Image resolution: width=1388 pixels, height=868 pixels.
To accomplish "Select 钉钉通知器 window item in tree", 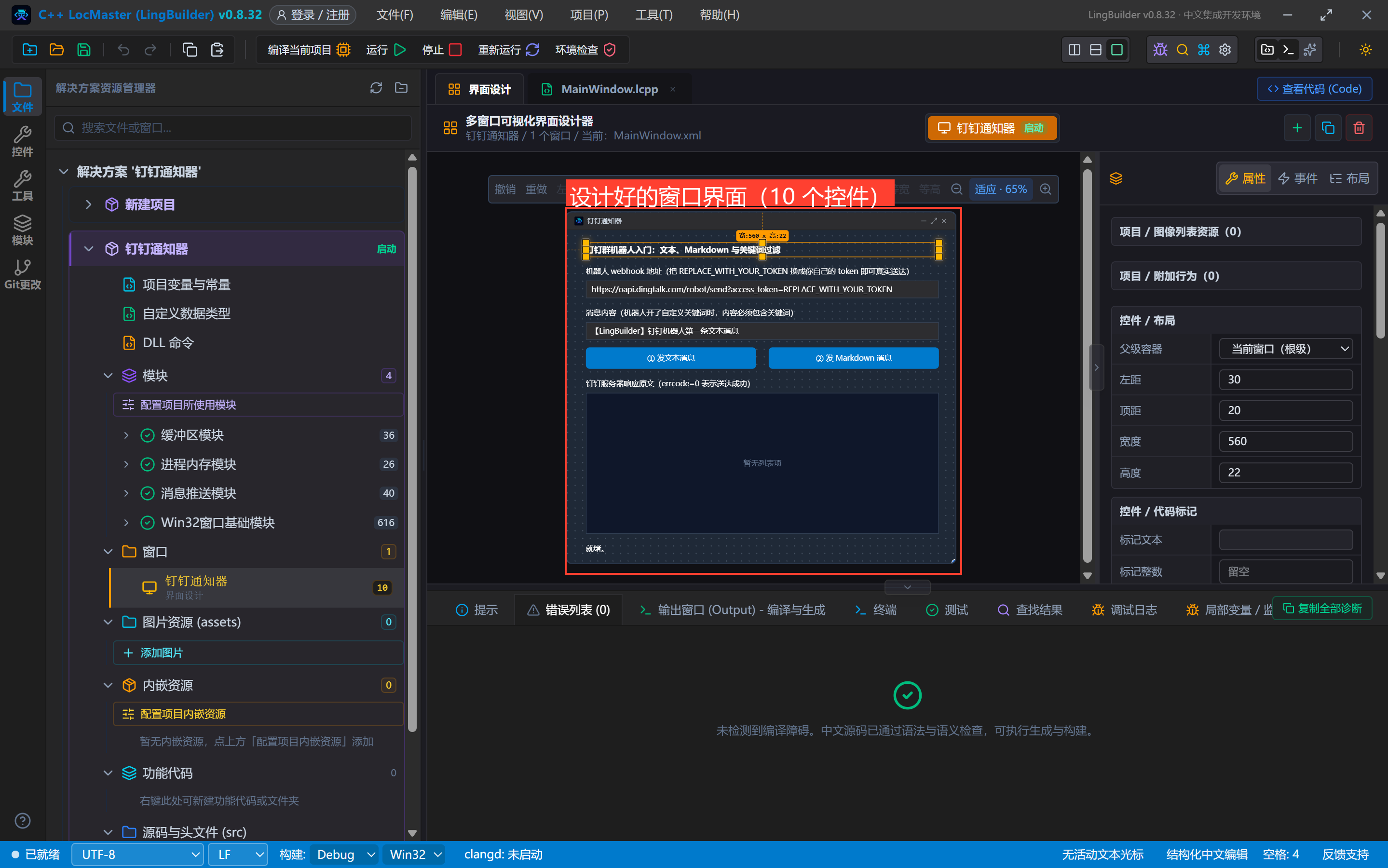I will (x=257, y=587).
